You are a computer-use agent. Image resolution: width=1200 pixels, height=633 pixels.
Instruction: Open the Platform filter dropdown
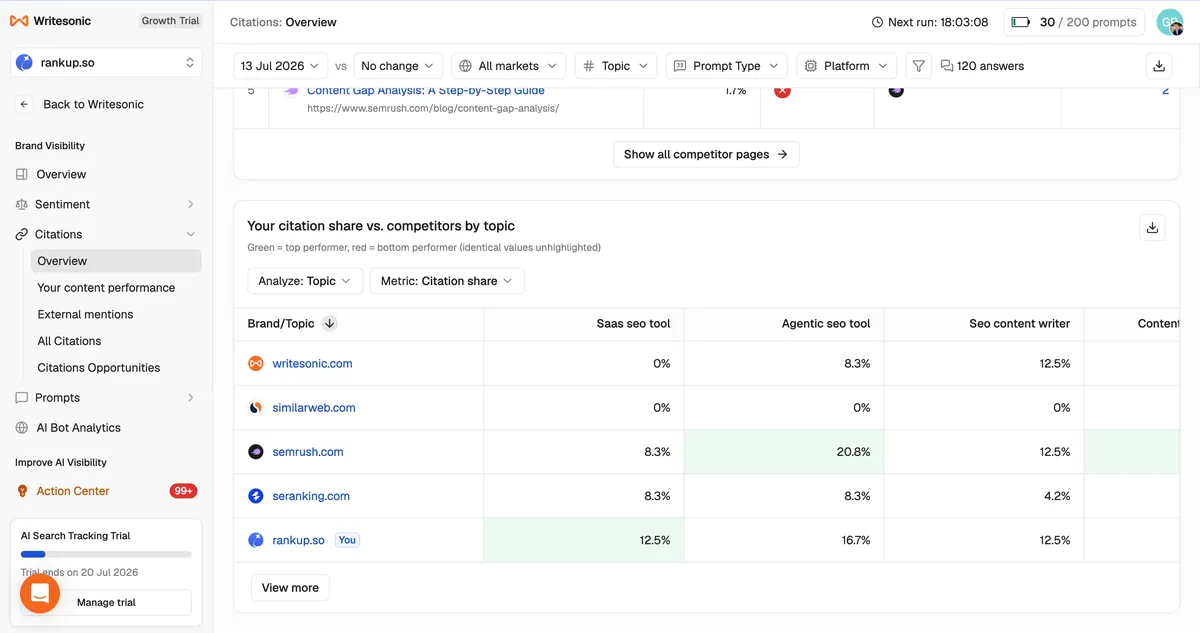[847, 66]
